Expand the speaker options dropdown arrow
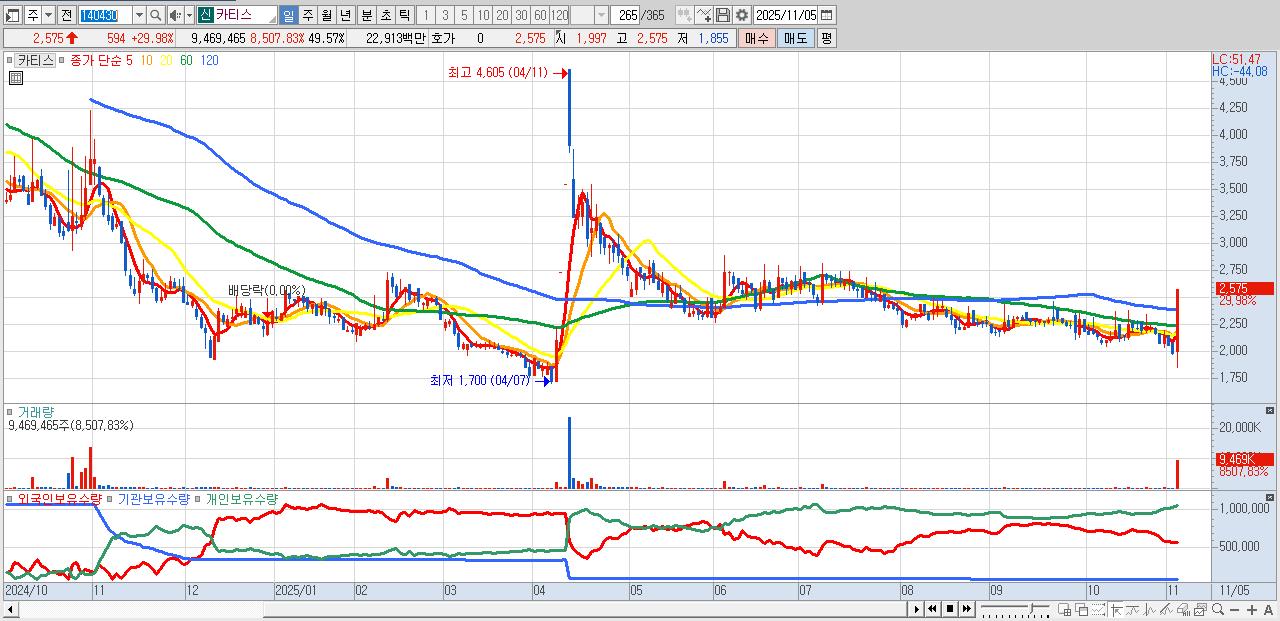1280x621 pixels. (189, 16)
